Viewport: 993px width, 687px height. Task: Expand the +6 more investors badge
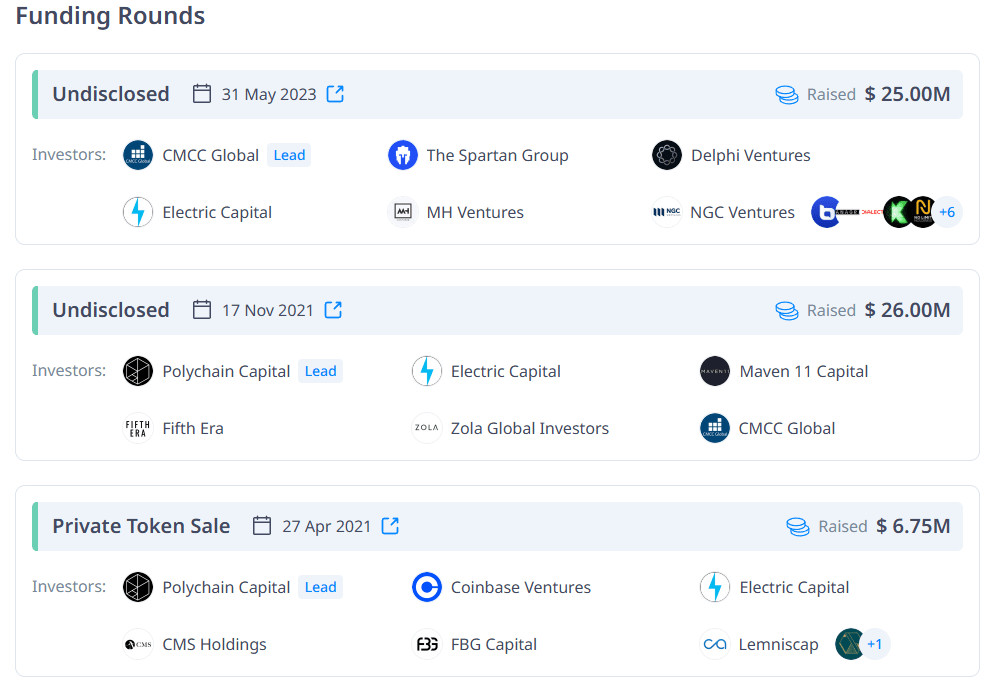point(946,212)
